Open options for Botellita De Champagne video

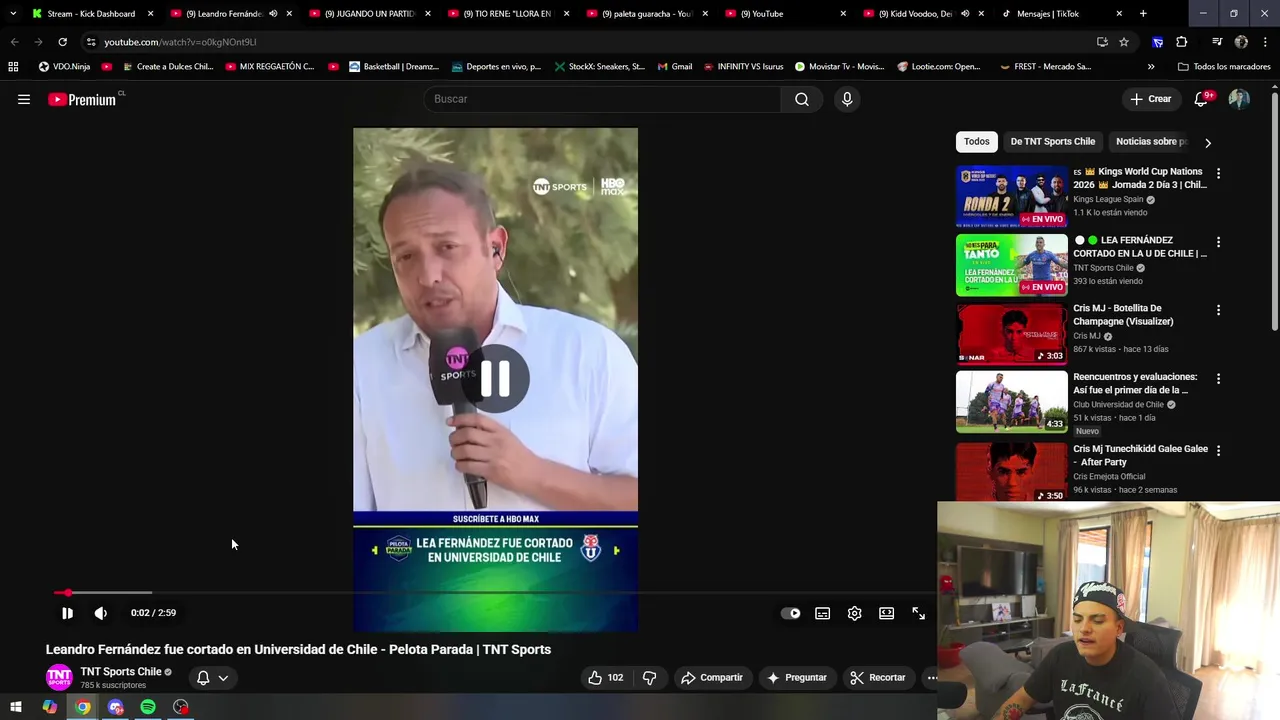1218,310
